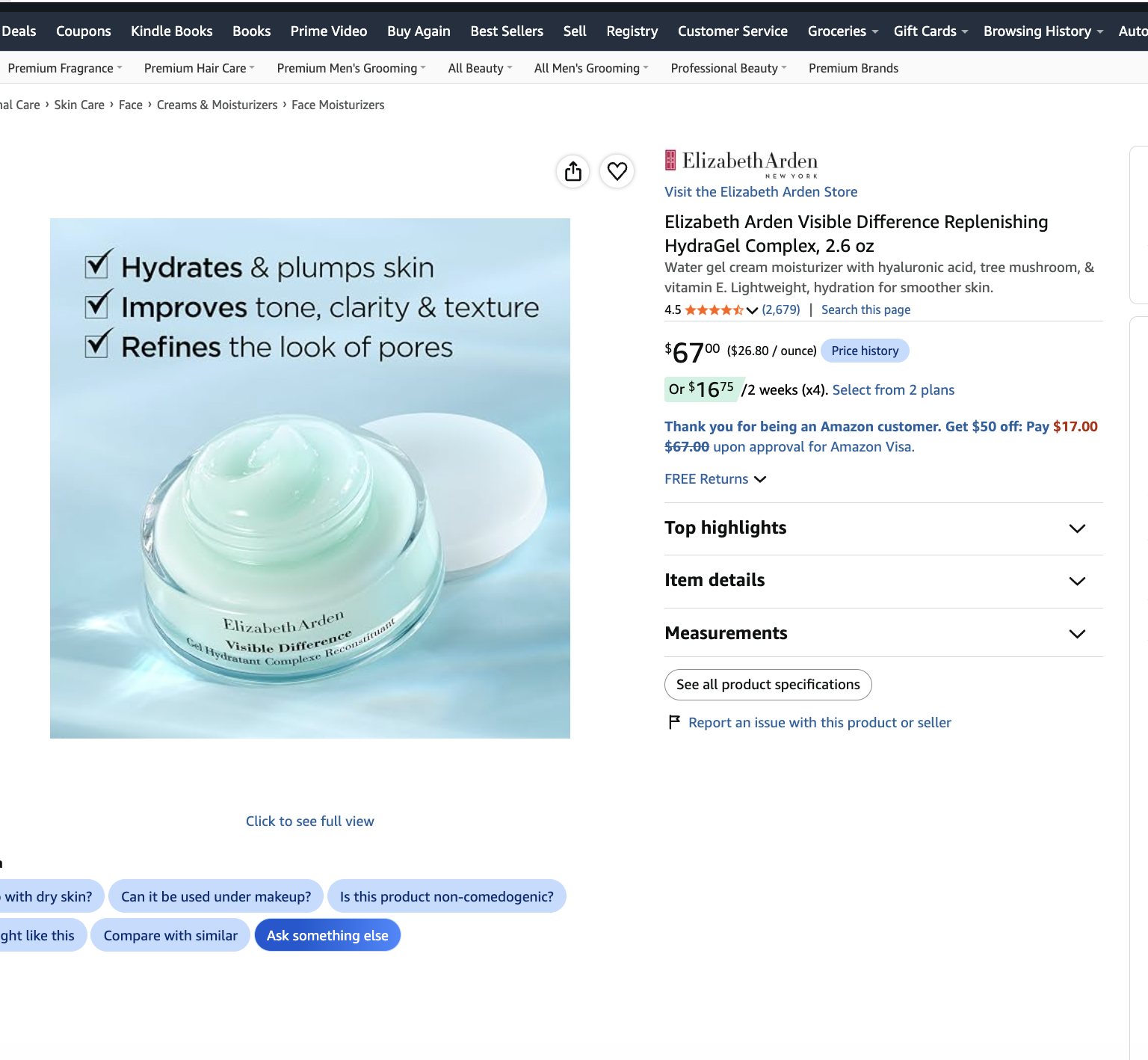Open the Groceries dropdown menu

(842, 31)
